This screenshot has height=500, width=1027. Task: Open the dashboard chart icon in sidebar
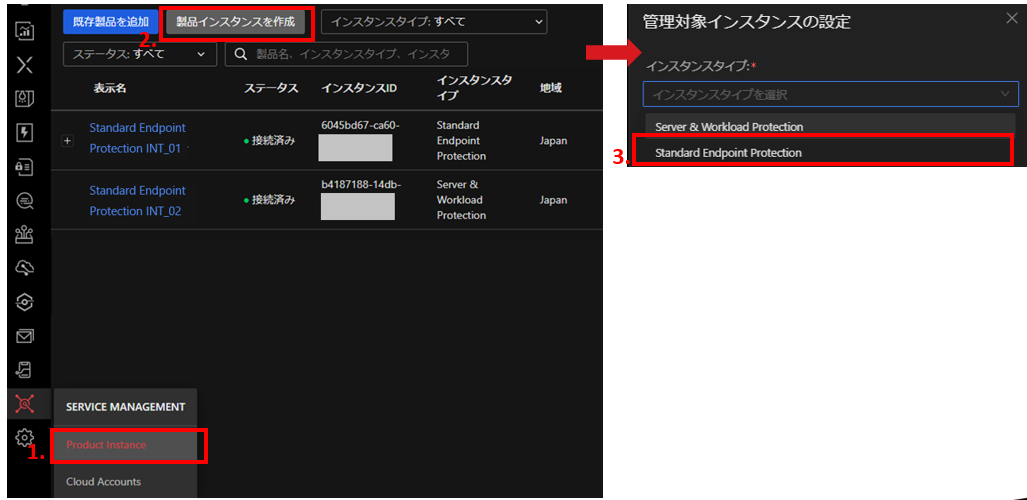(x=25, y=31)
